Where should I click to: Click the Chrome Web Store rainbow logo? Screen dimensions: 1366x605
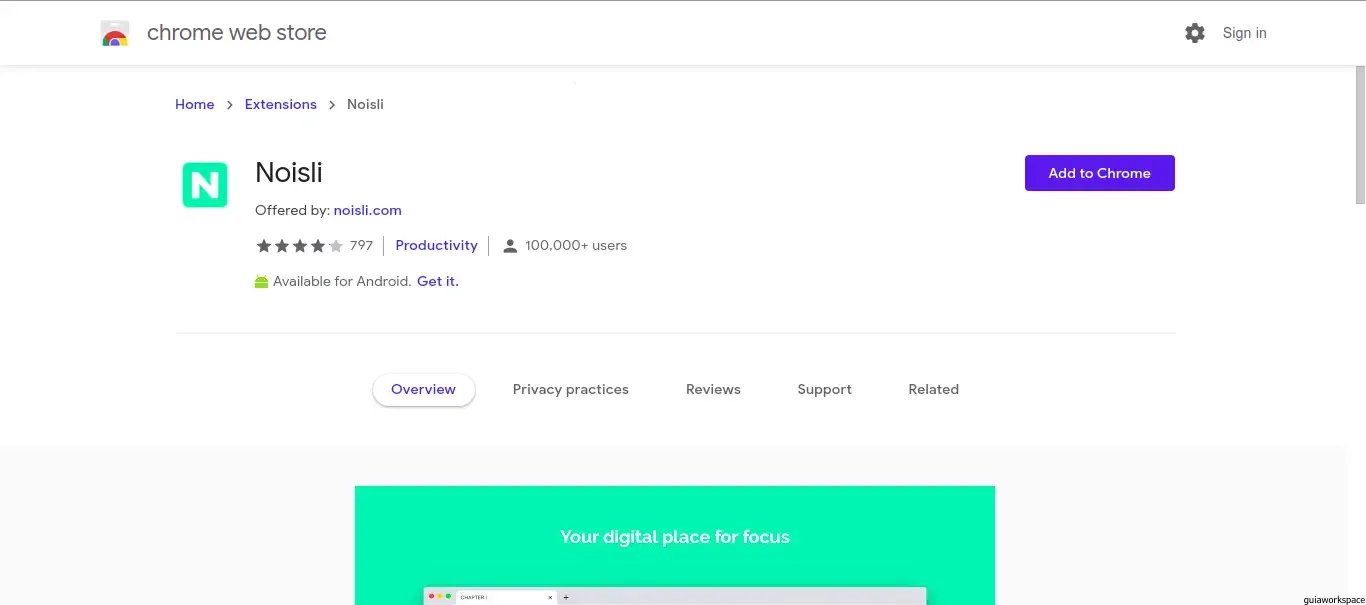pyautogui.click(x=115, y=33)
